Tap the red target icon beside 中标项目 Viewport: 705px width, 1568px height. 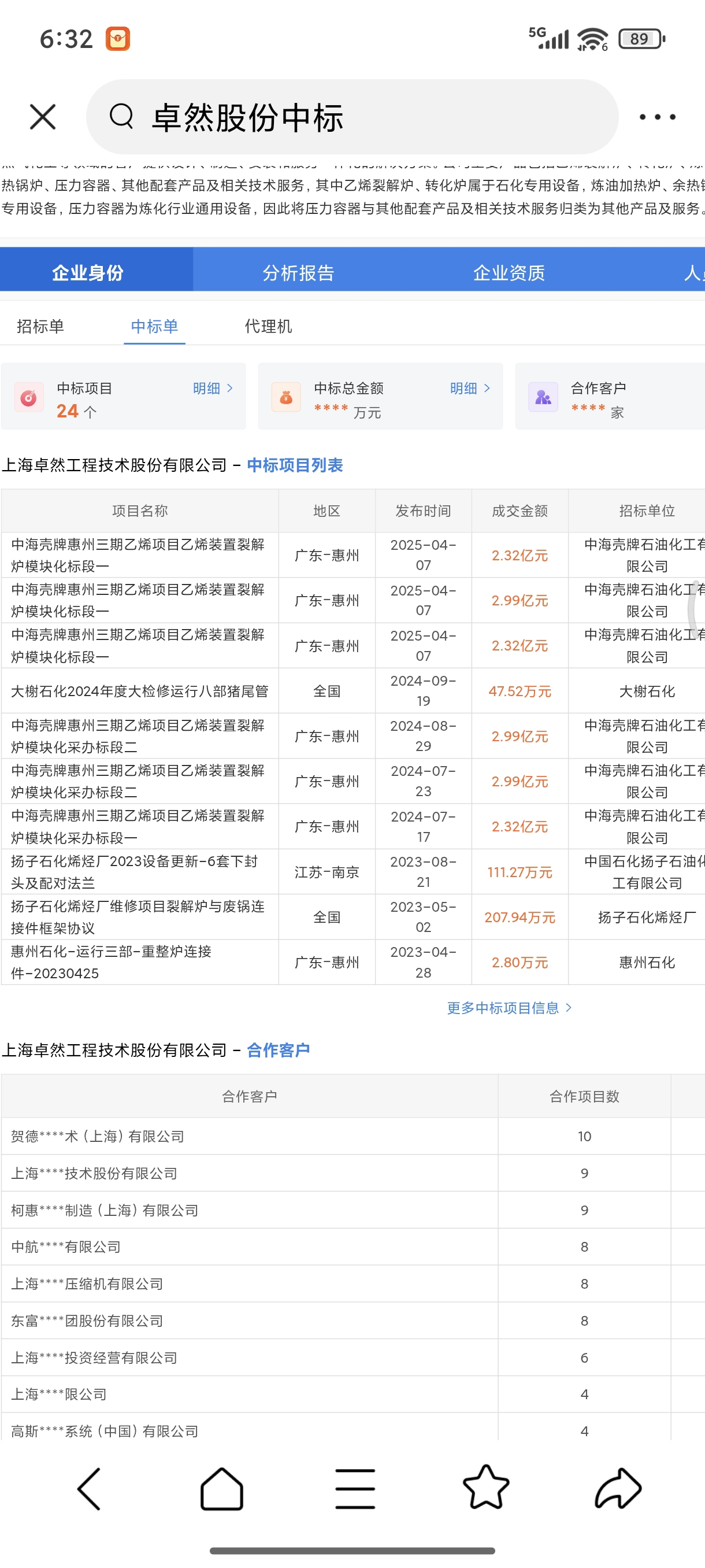(x=29, y=397)
